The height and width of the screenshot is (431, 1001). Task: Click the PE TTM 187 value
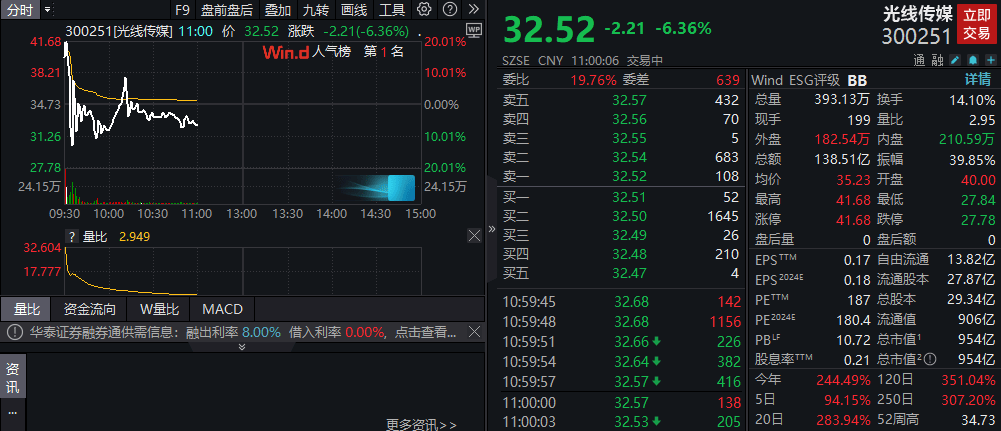pyautogui.click(x=859, y=299)
